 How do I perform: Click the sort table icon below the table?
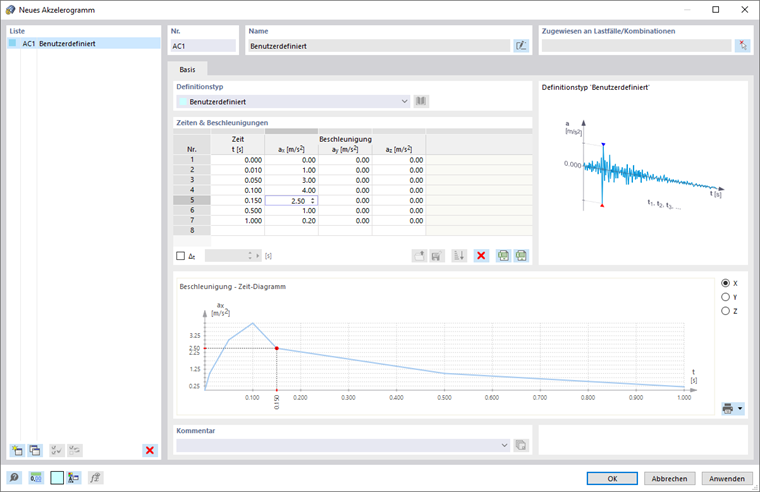point(459,255)
